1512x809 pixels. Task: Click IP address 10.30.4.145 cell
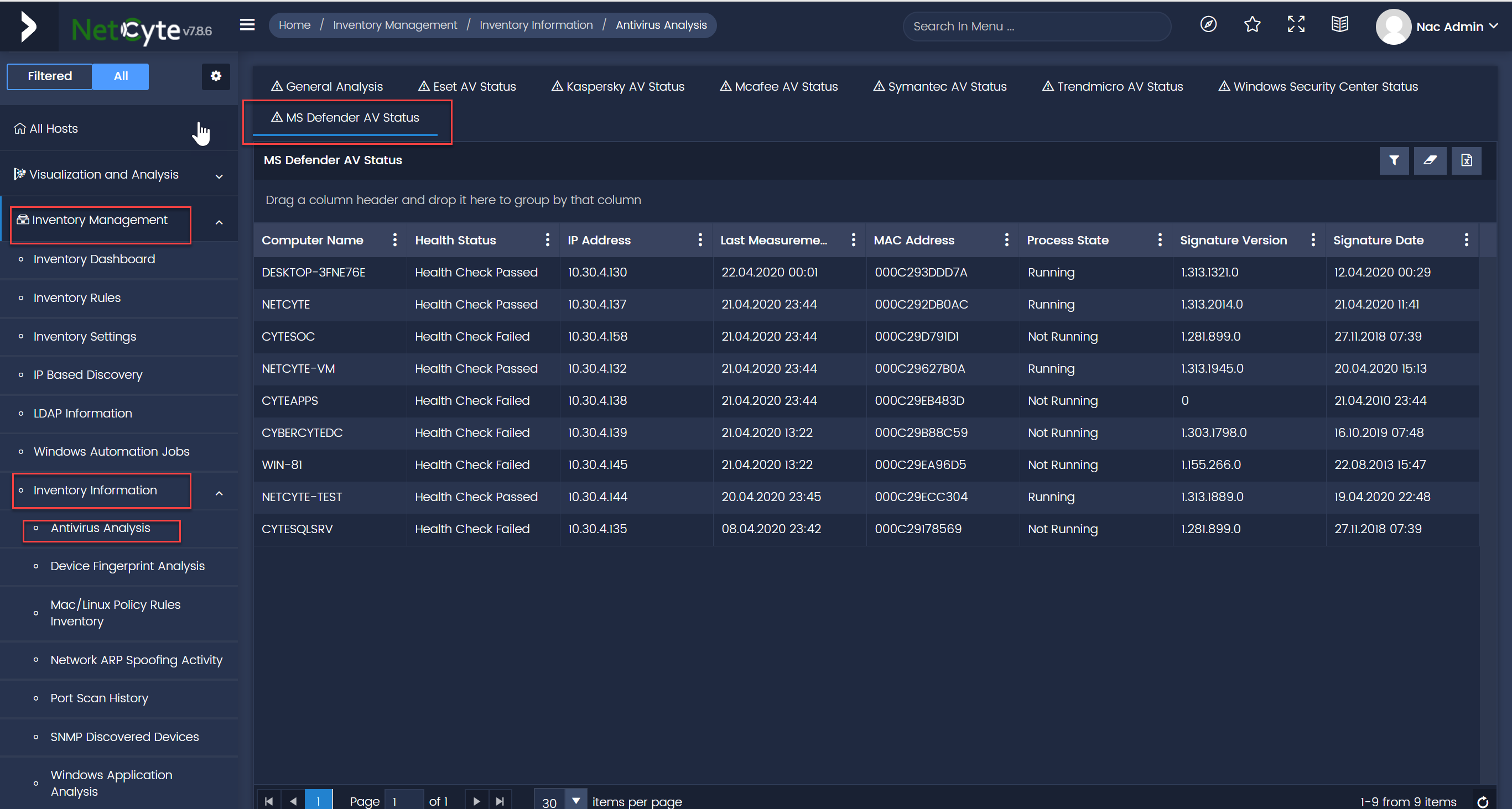pyautogui.click(x=636, y=465)
